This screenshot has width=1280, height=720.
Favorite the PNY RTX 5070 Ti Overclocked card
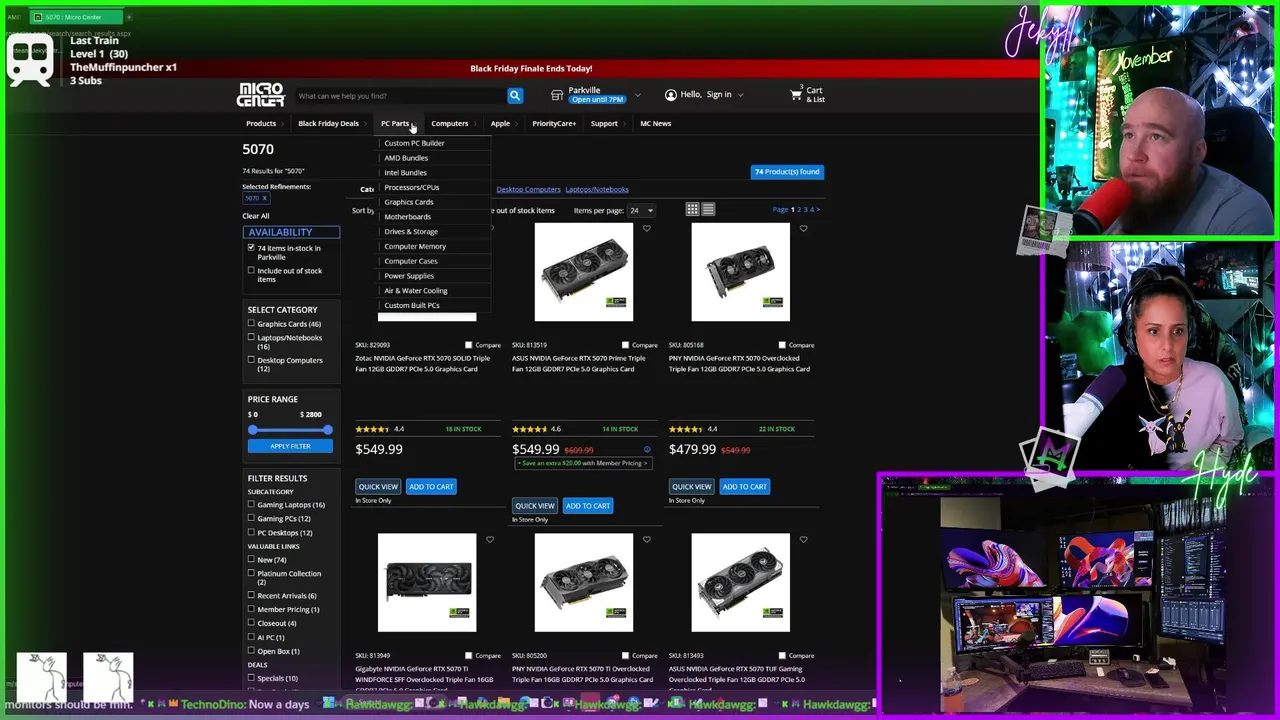click(646, 540)
